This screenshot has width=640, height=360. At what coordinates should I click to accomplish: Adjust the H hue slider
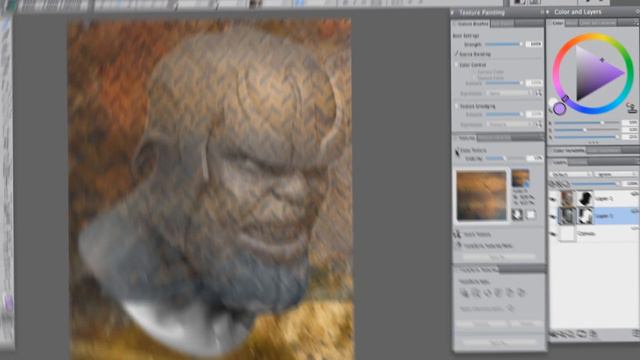(x=586, y=122)
